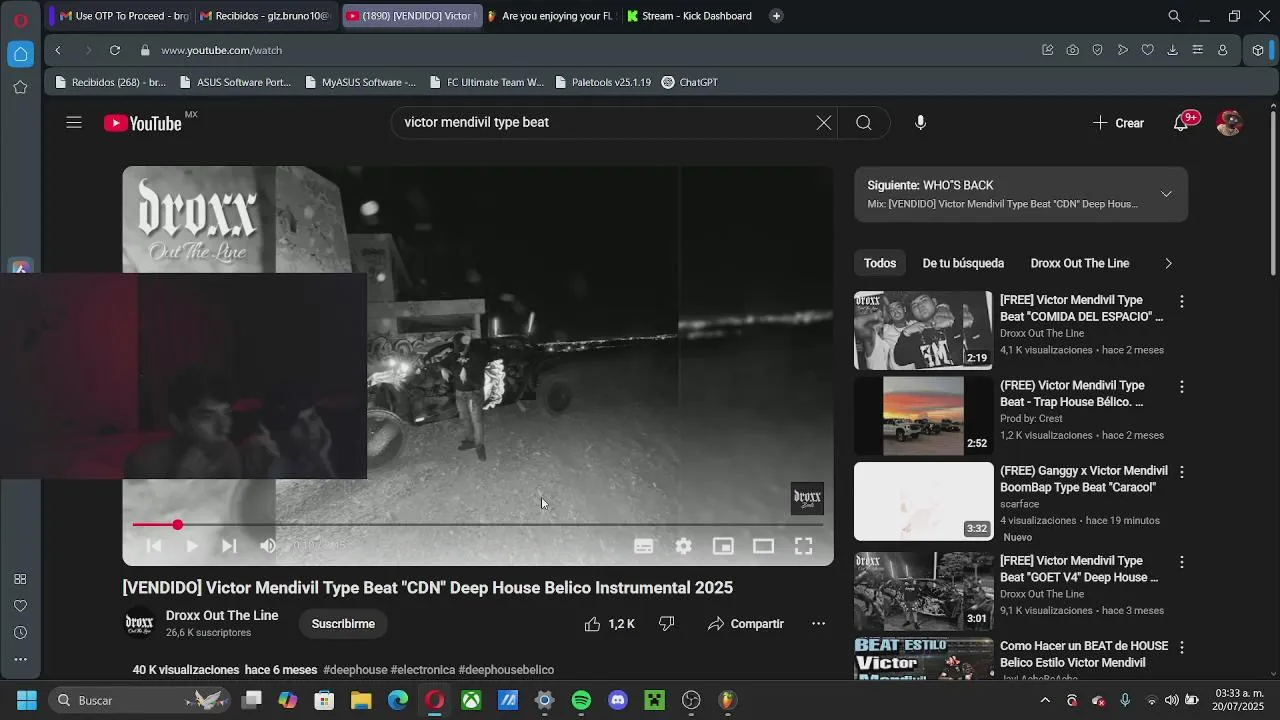Go back in browser history
Screen dimensions: 1280x720
point(58,50)
